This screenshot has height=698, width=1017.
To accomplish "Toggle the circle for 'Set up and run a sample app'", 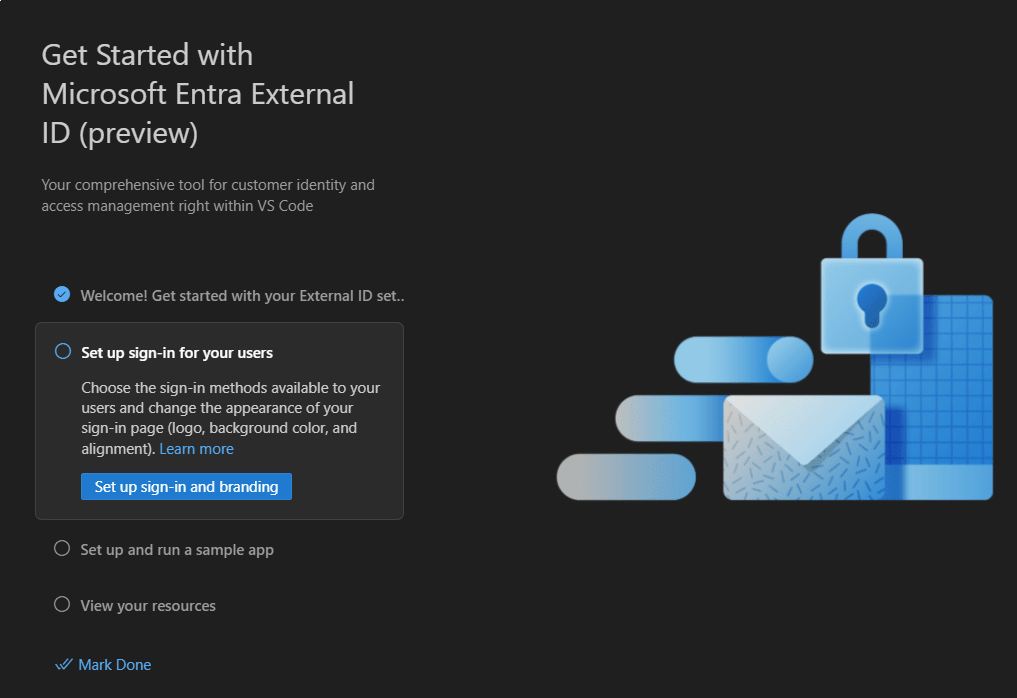I will [62, 549].
